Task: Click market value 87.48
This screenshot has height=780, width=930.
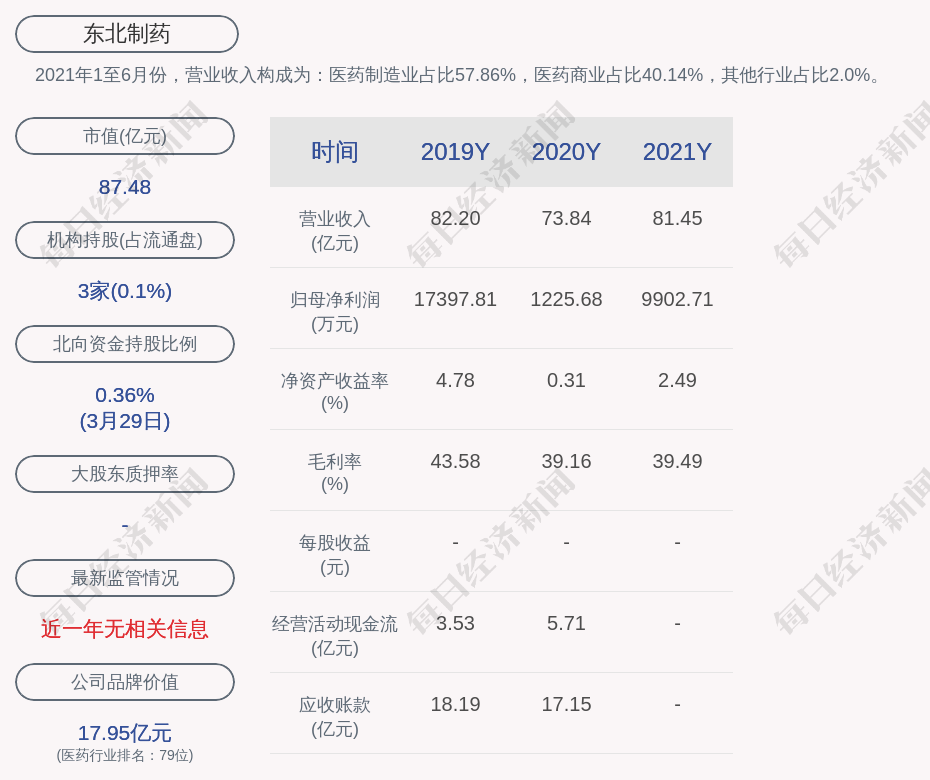Action: [125, 187]
